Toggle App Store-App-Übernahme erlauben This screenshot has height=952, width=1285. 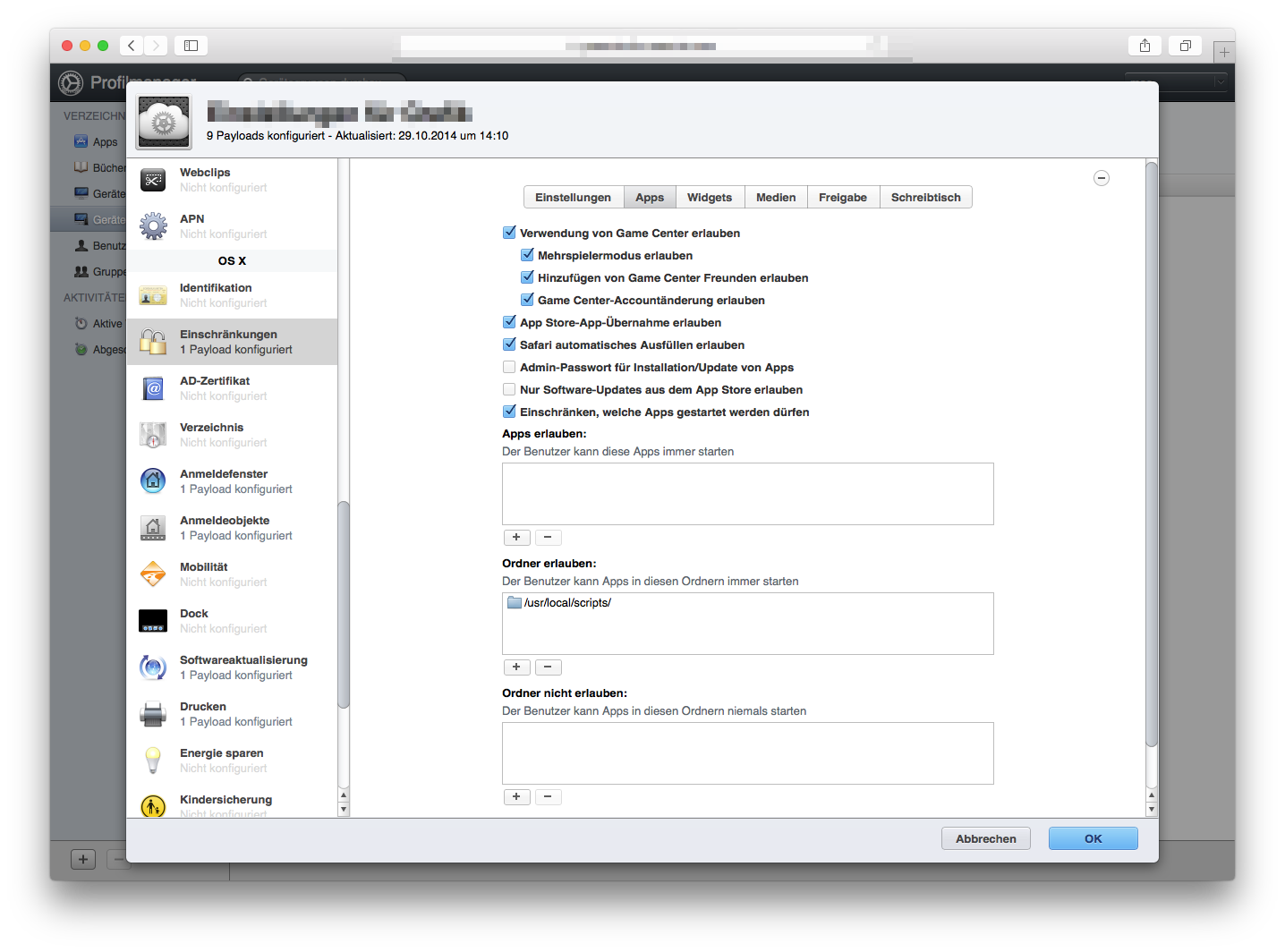pos(509,322)
